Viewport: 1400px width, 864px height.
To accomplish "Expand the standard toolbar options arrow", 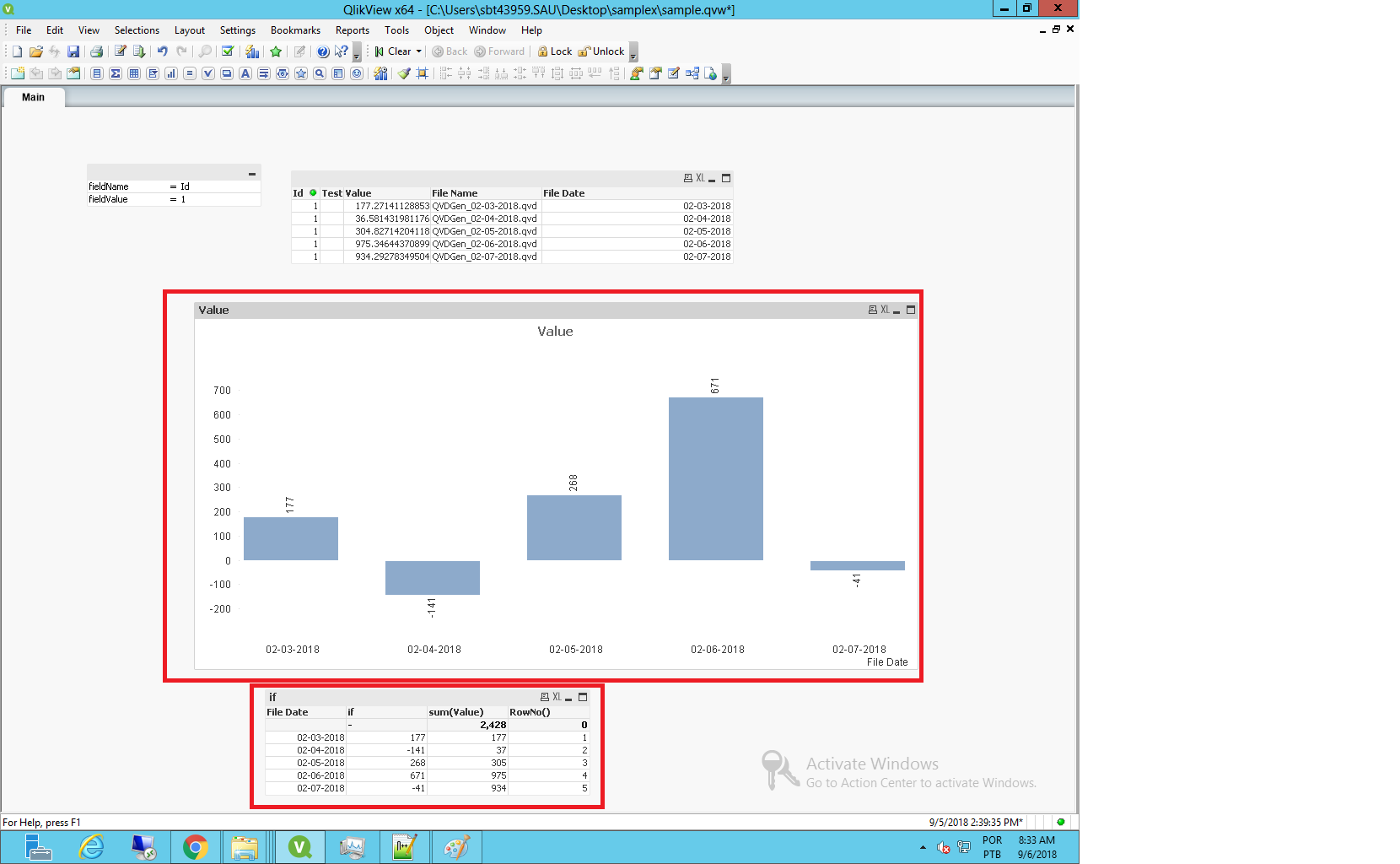I will click(357, 52).
